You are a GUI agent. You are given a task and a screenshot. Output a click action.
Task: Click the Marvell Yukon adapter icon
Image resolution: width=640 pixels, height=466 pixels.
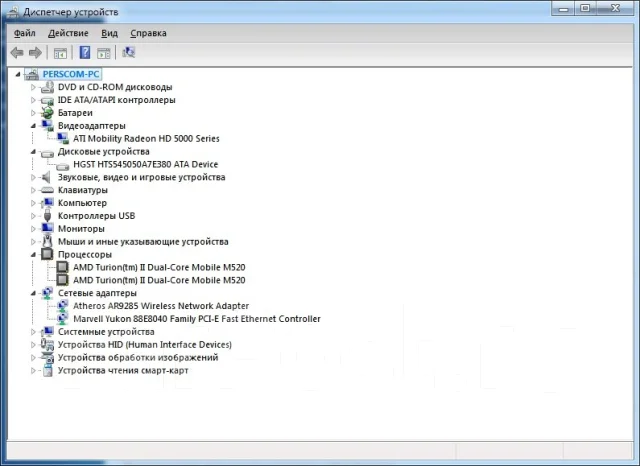[62, 319]
